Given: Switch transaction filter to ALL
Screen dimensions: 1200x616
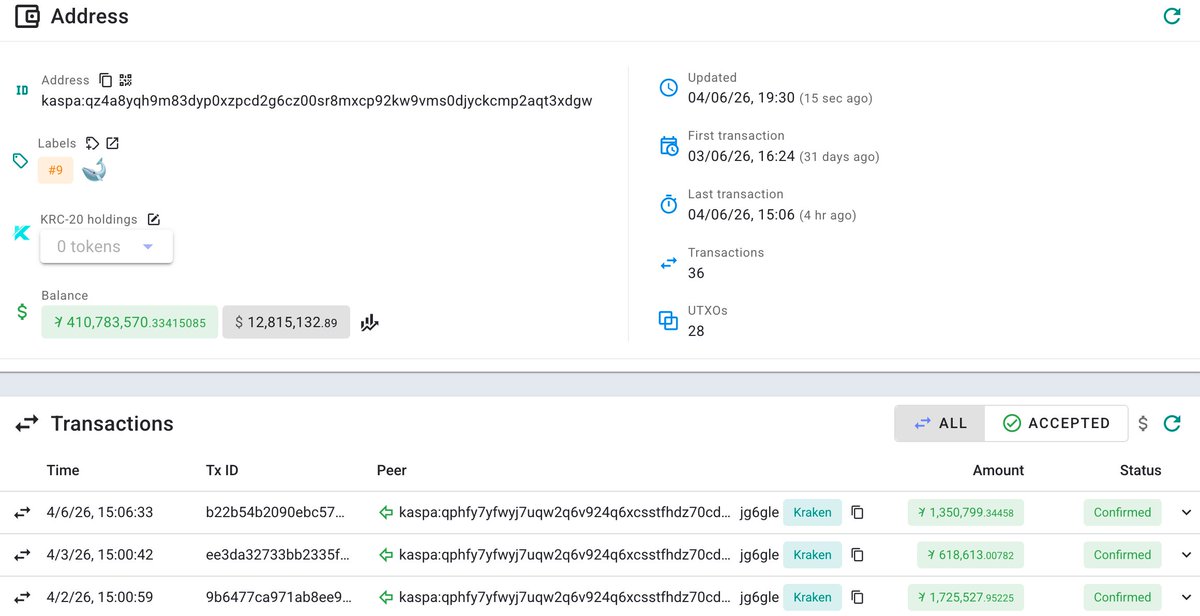Looking at the screenshot, I should point(940,424).
